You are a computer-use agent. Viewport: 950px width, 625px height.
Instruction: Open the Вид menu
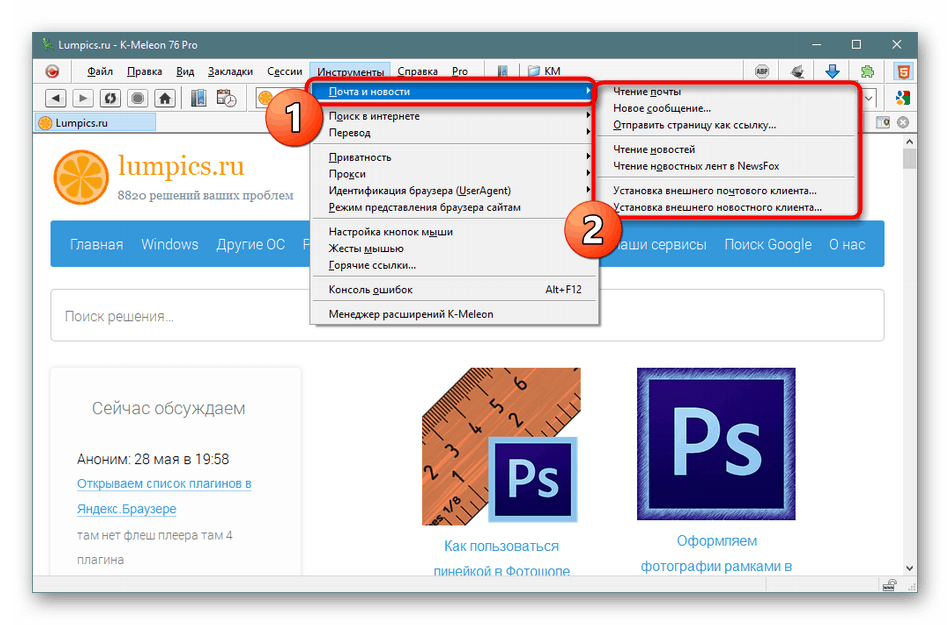(x=185, y=71)
